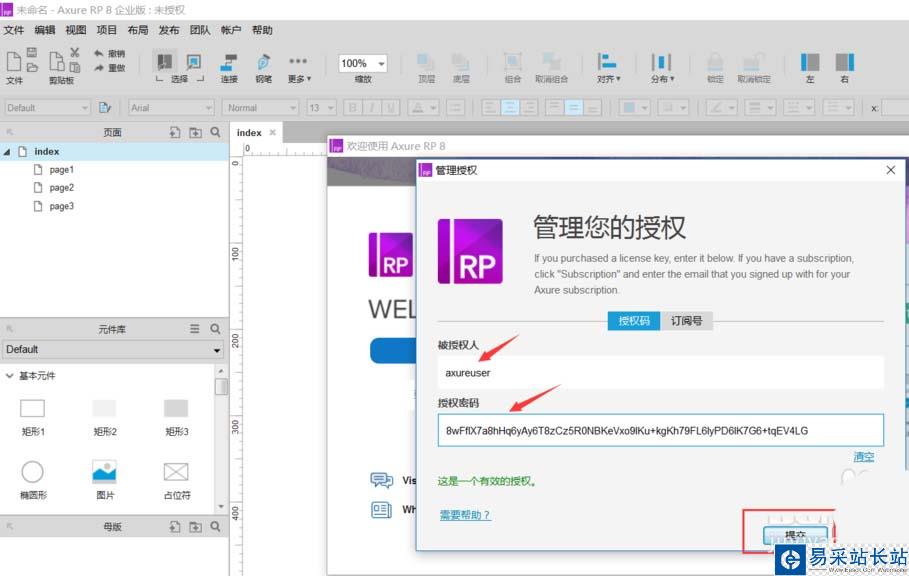Image resolution: width=909 pixels, height=576 pixels.
Task: Open the Align (对齐) dropdown
Action: 608,67
